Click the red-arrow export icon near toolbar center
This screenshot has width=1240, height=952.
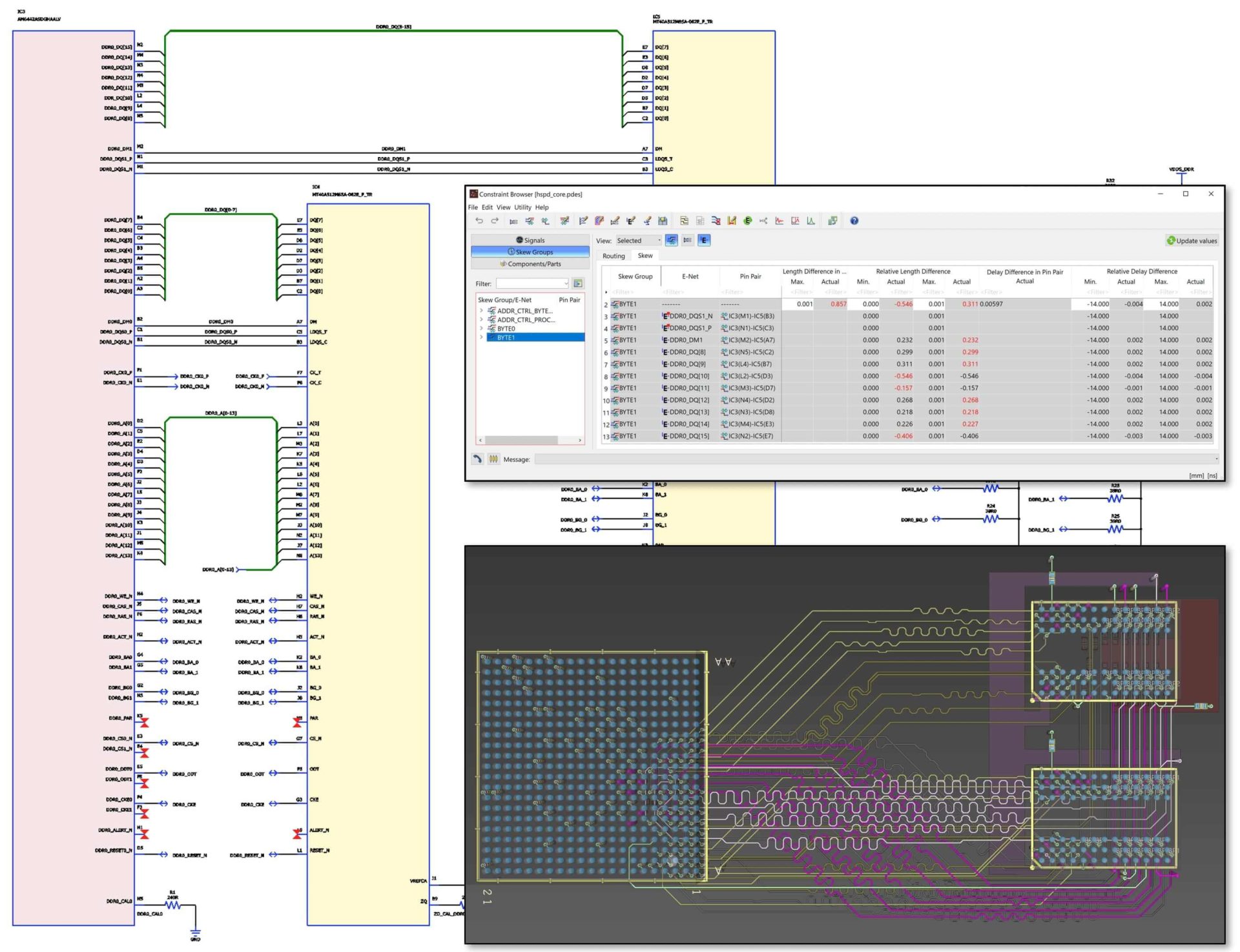717,221
